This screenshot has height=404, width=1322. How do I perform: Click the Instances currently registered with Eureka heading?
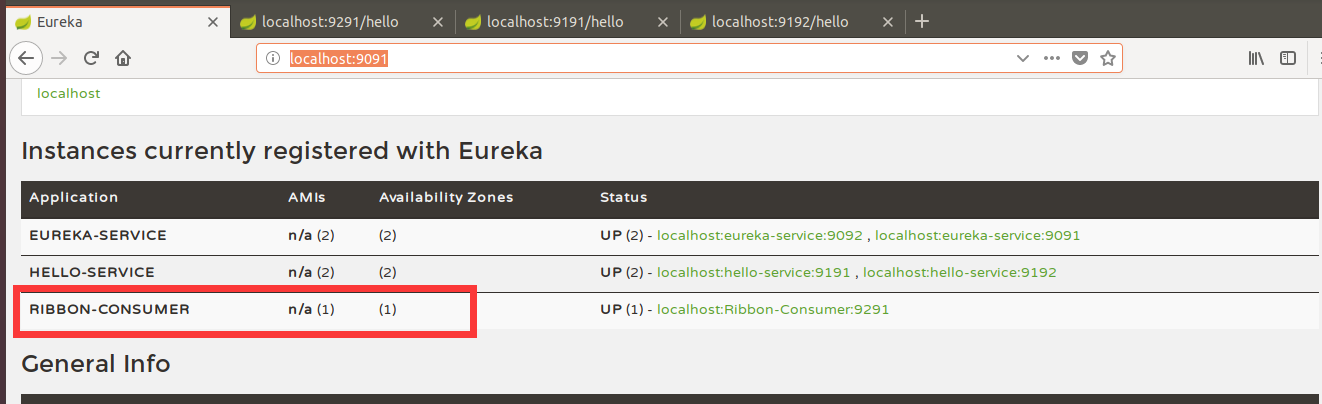click(x=282, y=152)
